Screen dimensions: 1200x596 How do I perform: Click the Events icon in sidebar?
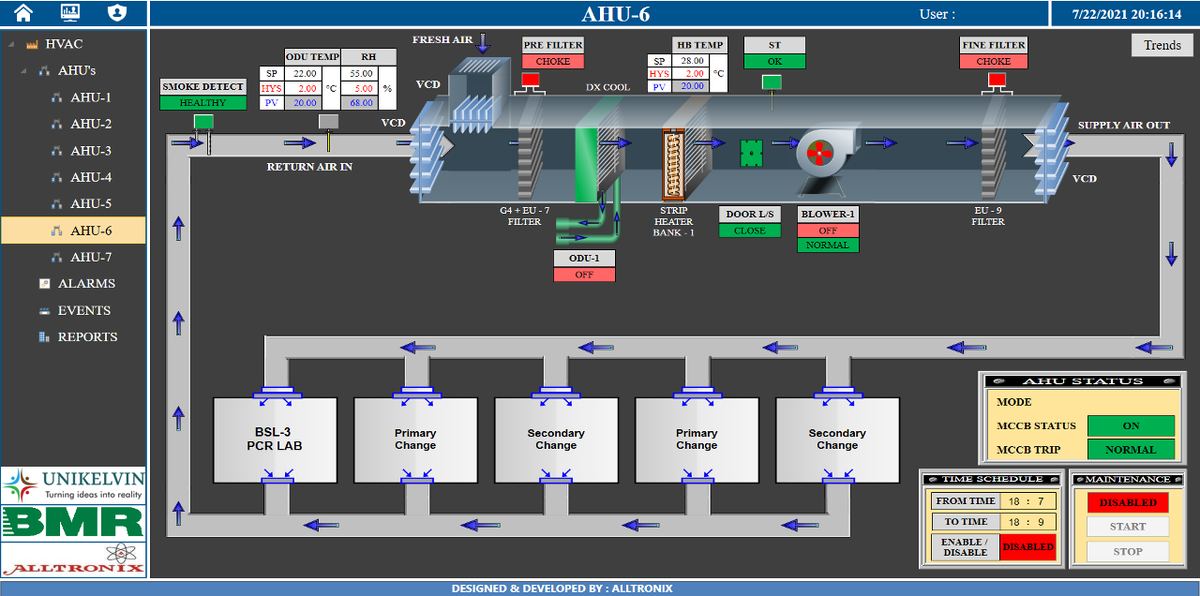tap(44, 311)
